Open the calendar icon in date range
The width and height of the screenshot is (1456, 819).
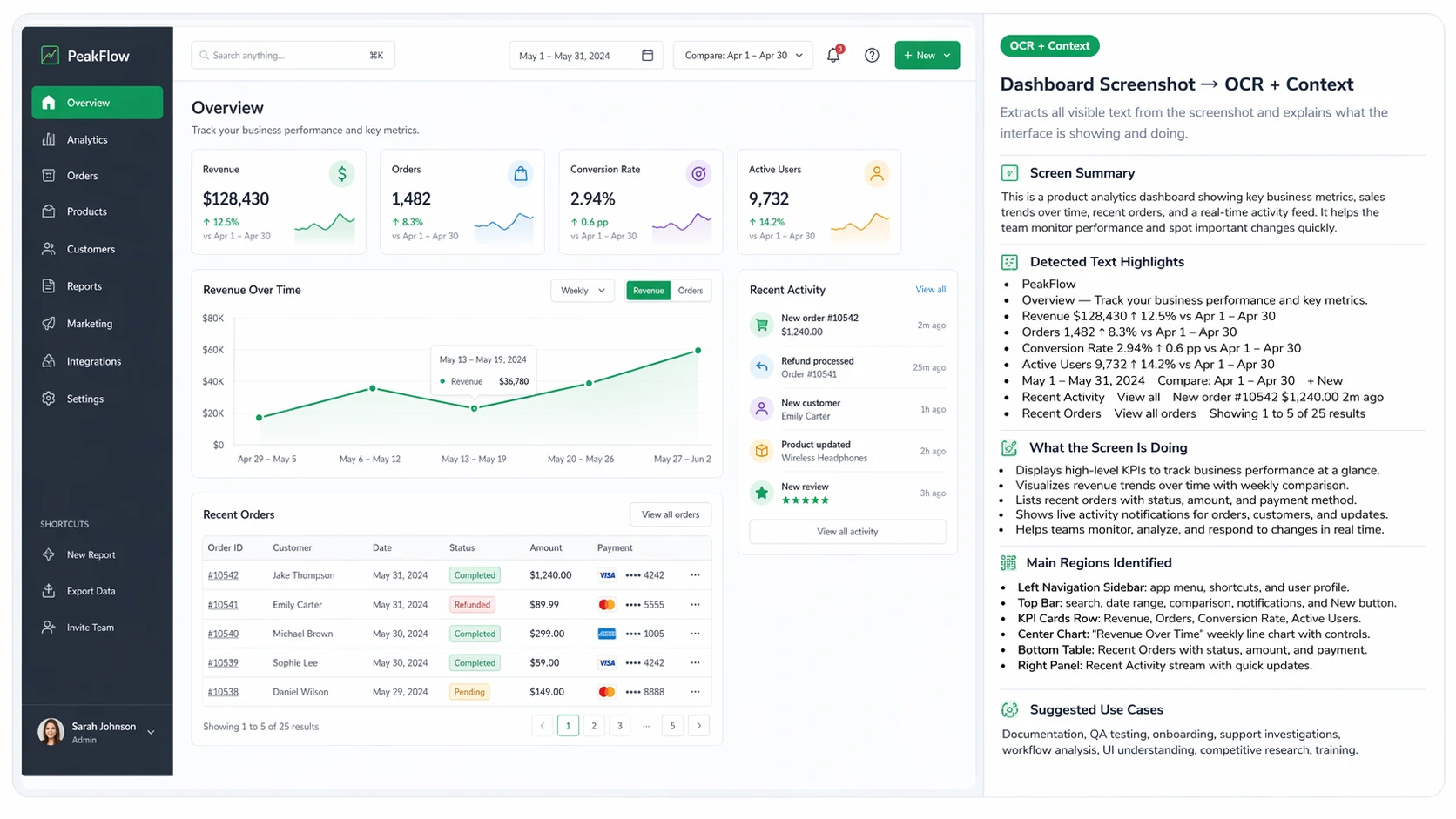pyautogui.click(x=647, y=56)
